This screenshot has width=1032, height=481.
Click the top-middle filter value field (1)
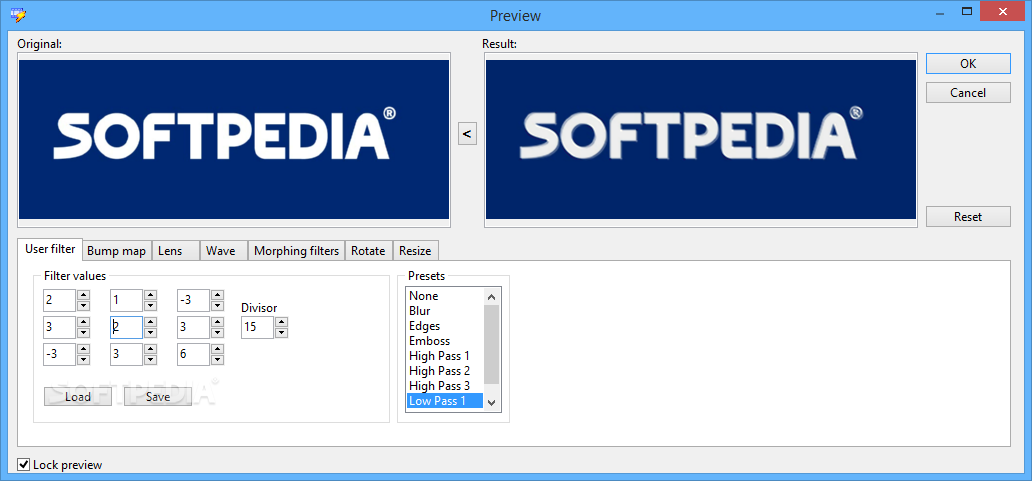click(126, 301)
